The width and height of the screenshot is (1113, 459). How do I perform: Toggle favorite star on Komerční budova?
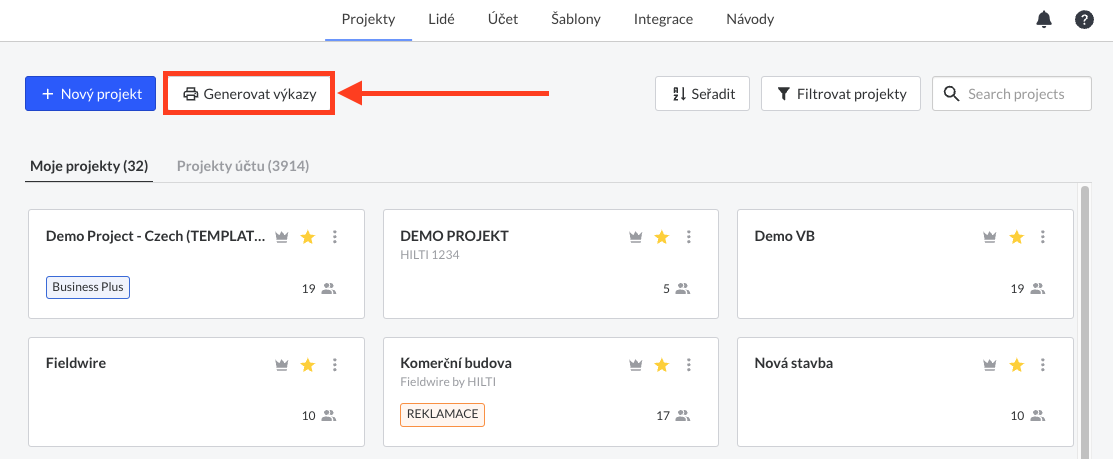[662, 365]
